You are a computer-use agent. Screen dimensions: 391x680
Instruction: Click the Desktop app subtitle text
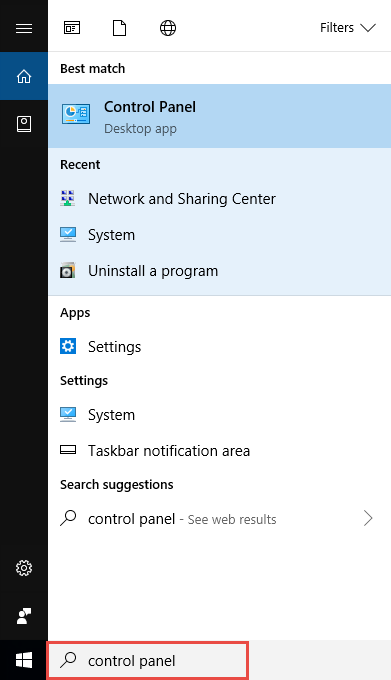coord(140,129)
